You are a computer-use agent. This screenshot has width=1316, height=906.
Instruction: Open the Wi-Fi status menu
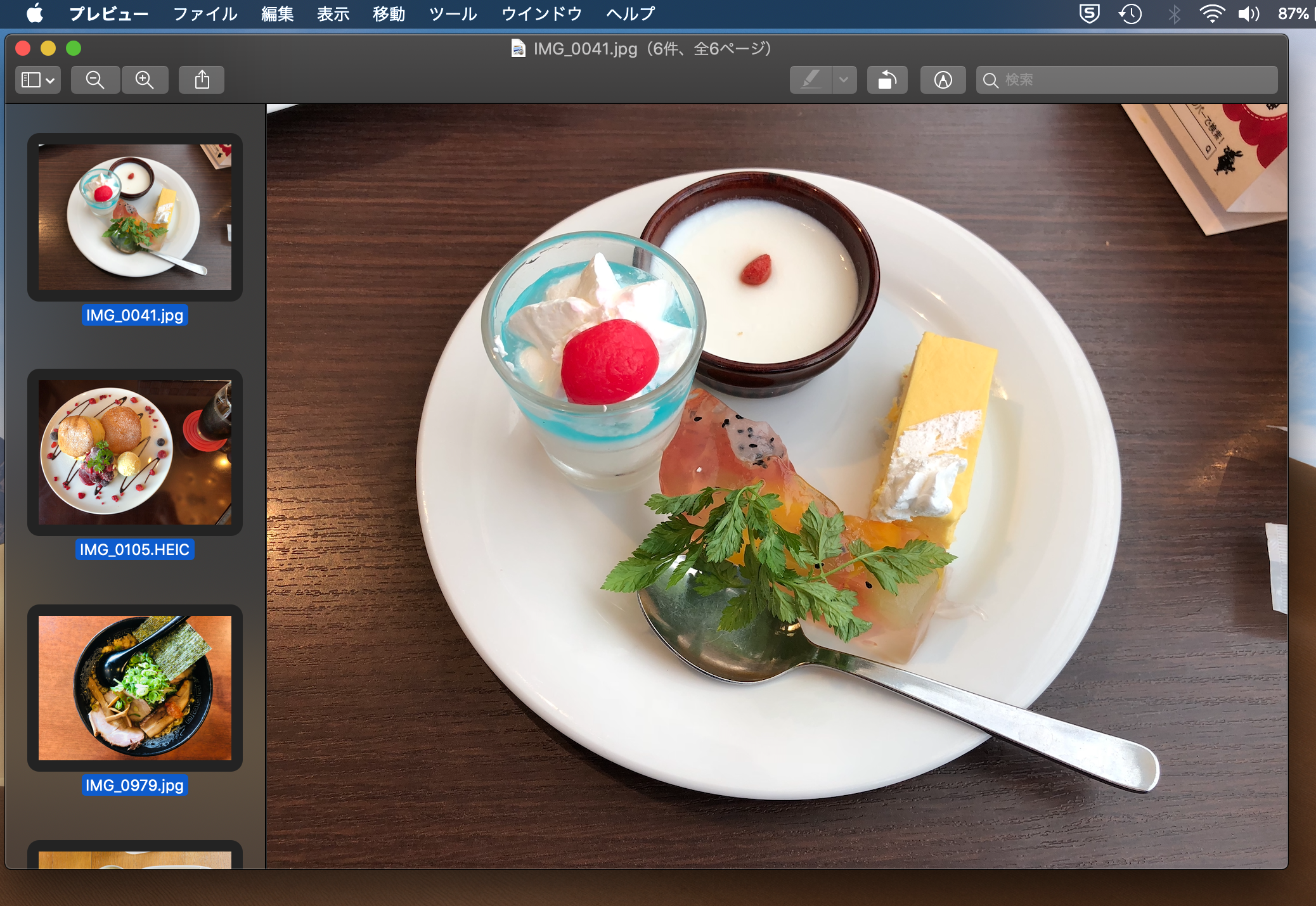pyautogui.click(x=1211, y=13)
